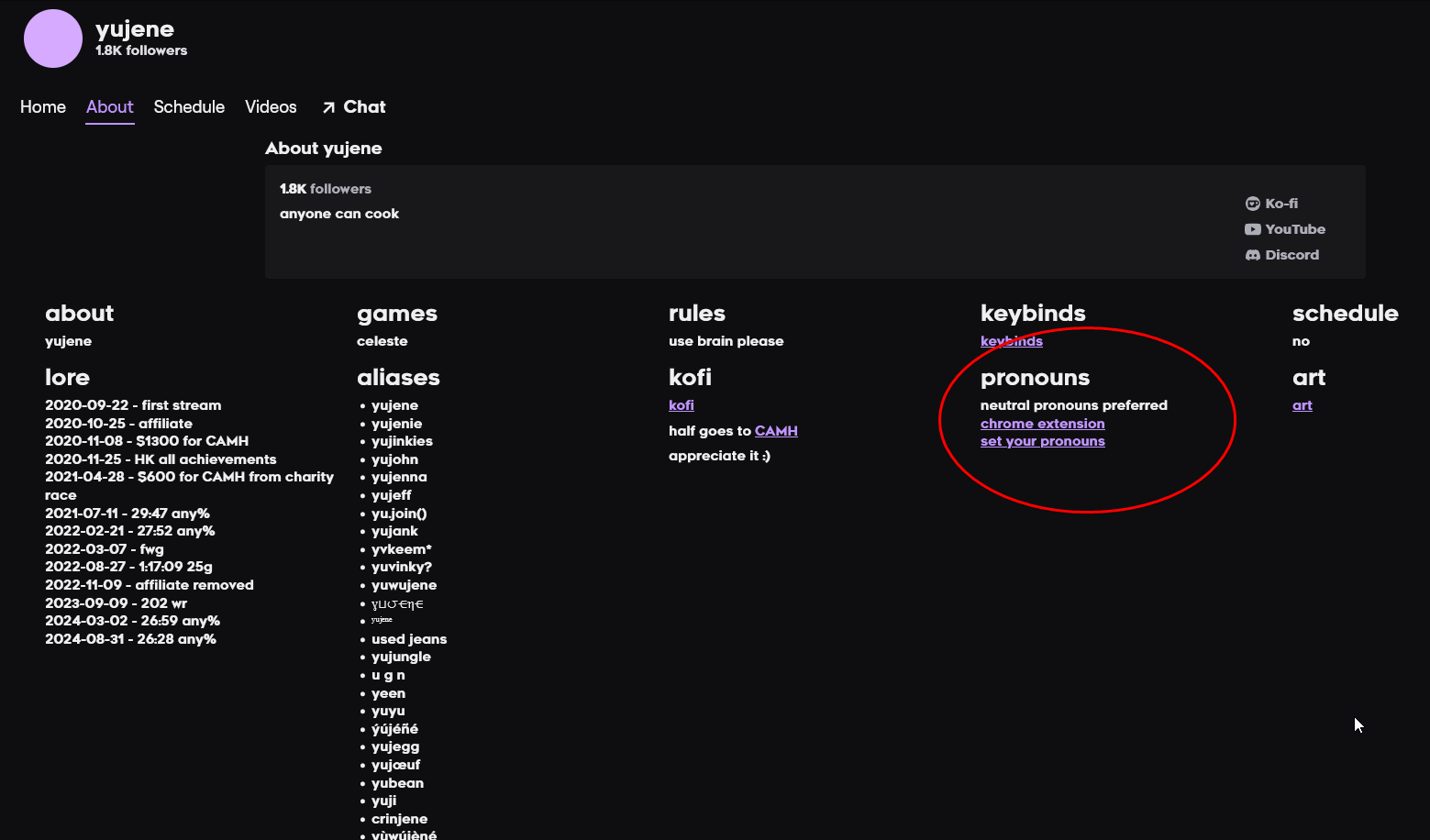
Task: Click the 'anyone can cook' bio text
Action: 339,214
